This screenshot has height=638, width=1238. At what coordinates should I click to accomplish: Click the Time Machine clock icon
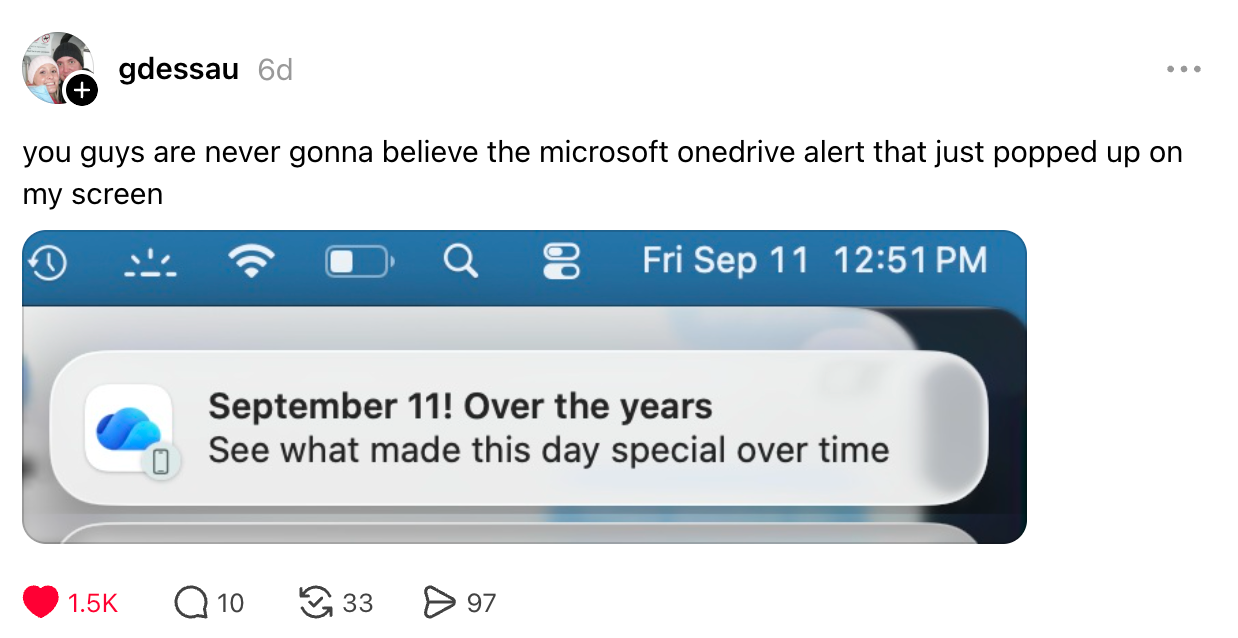[48, 263]
